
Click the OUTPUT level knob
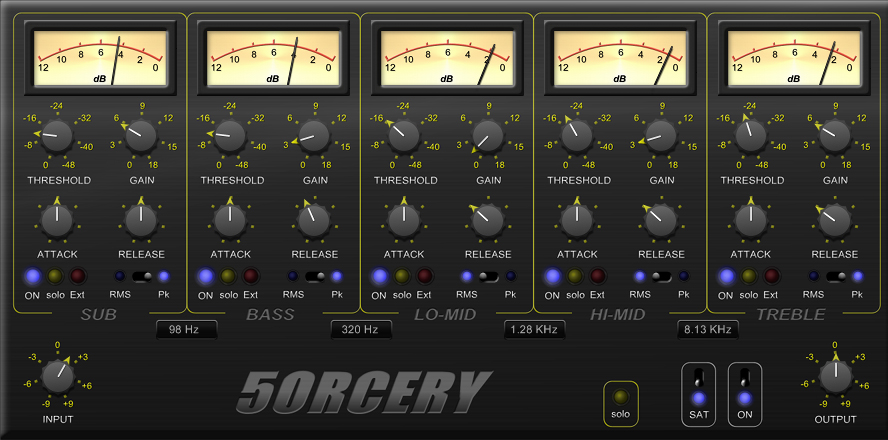coord(835,377)
